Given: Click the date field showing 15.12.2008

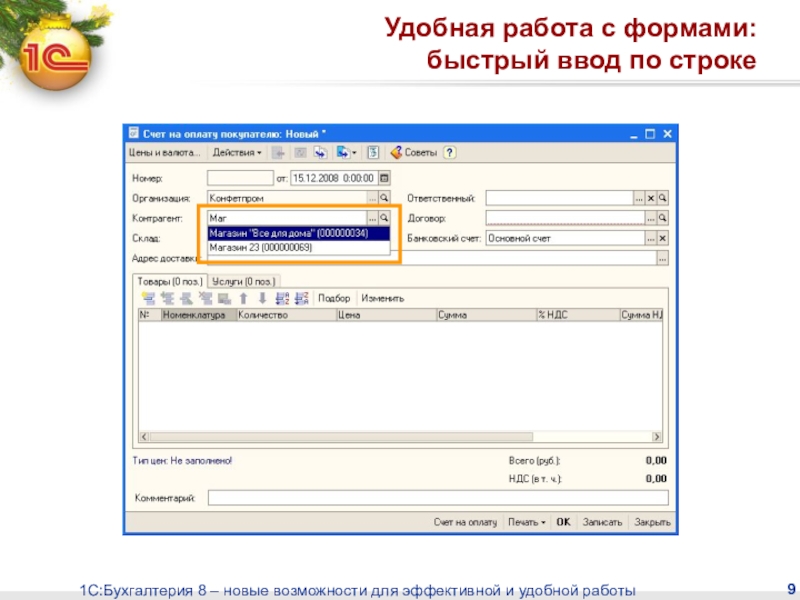Looking at the screenshot, I should 334,178.
